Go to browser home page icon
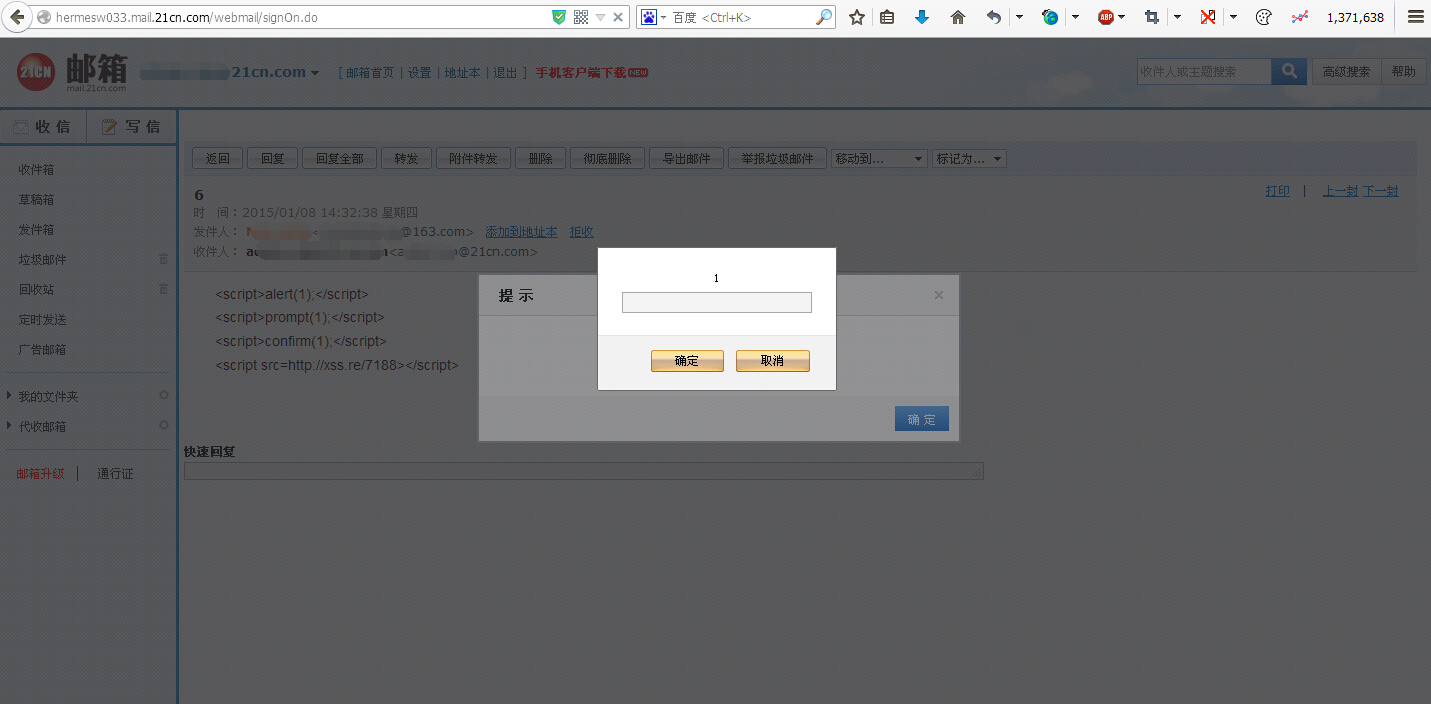 (958, 17)
